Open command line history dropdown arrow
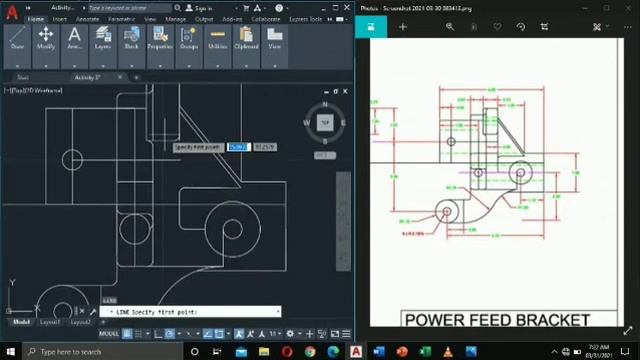This screenshot has height=360, width=640. coord(278,312)
